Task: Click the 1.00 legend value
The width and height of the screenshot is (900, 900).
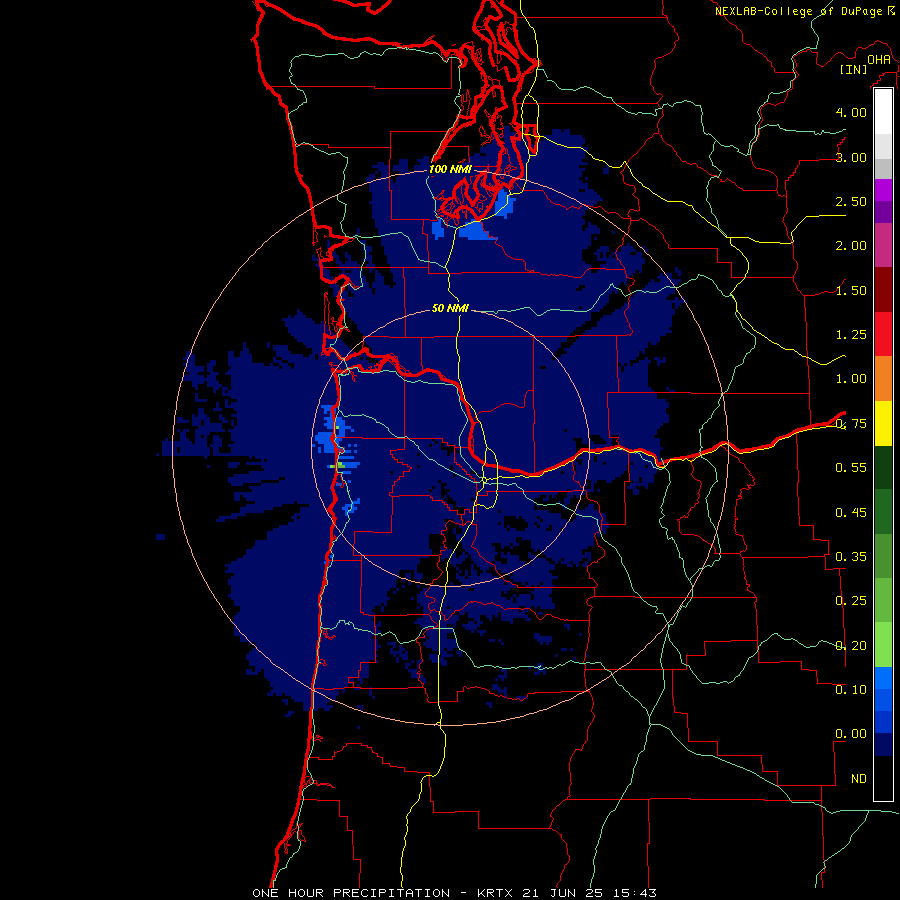Action: [x=851, y=379]
